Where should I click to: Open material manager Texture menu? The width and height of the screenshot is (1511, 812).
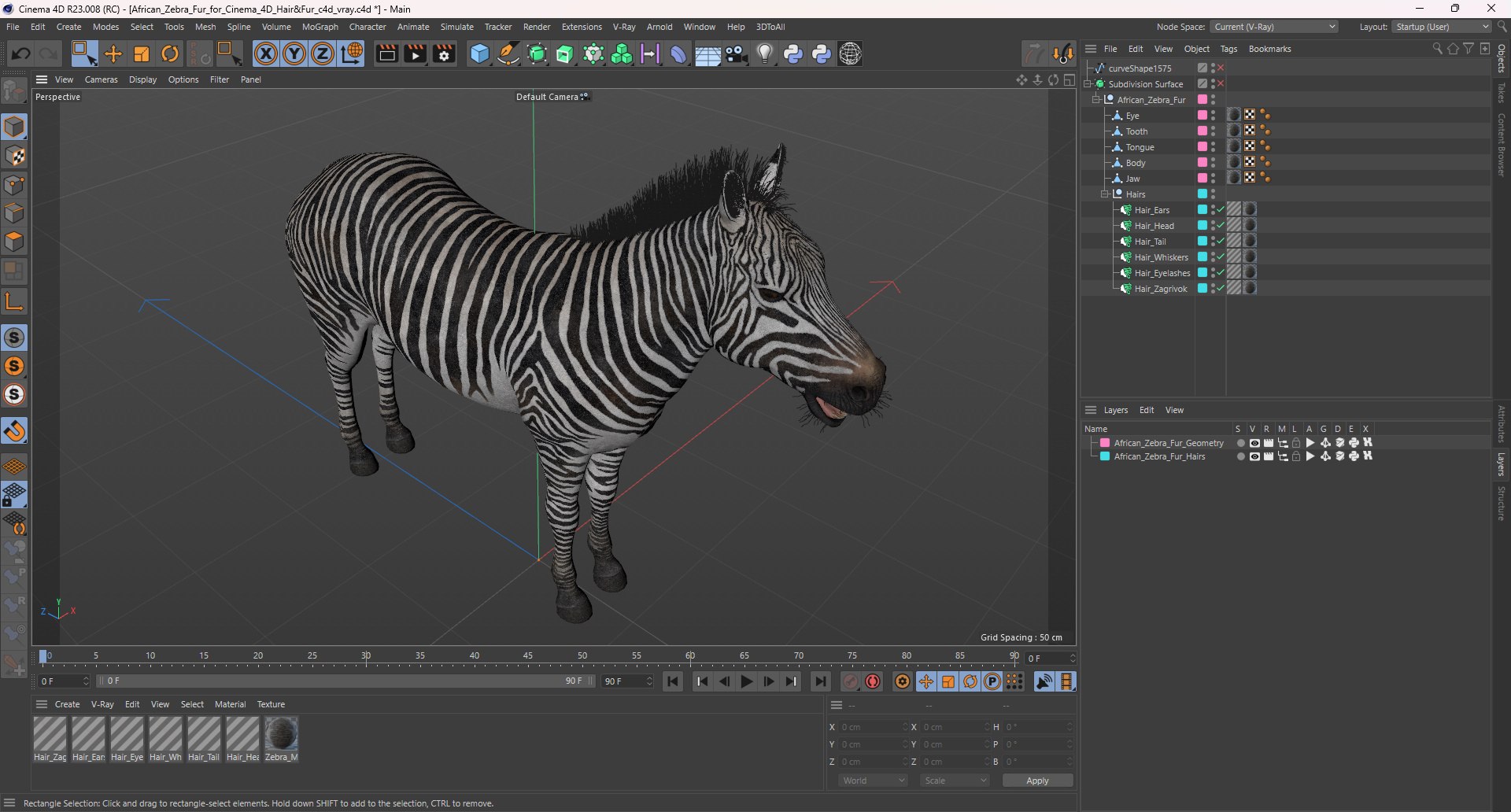[271, 704]
